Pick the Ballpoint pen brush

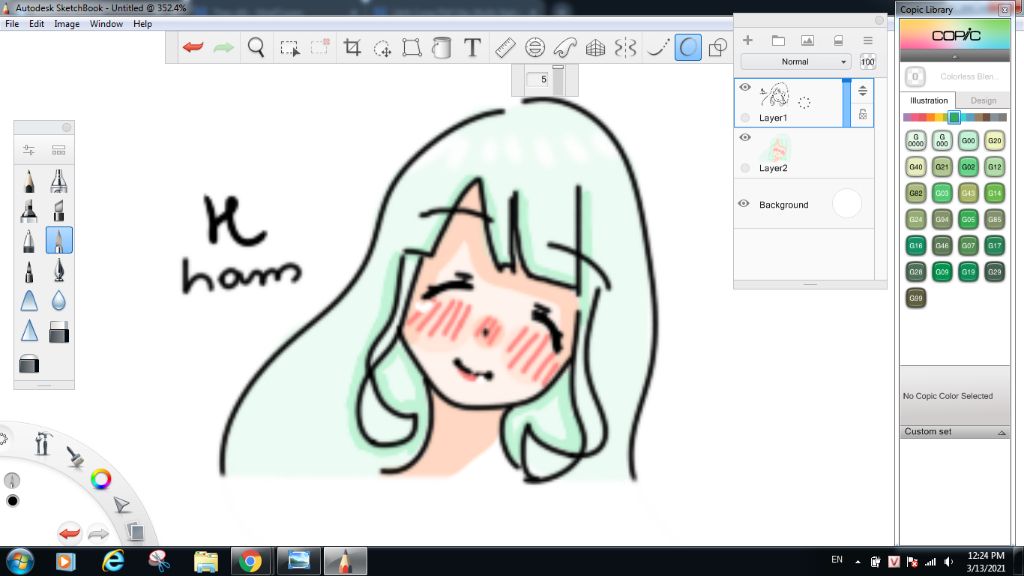(x=29, y=240)
